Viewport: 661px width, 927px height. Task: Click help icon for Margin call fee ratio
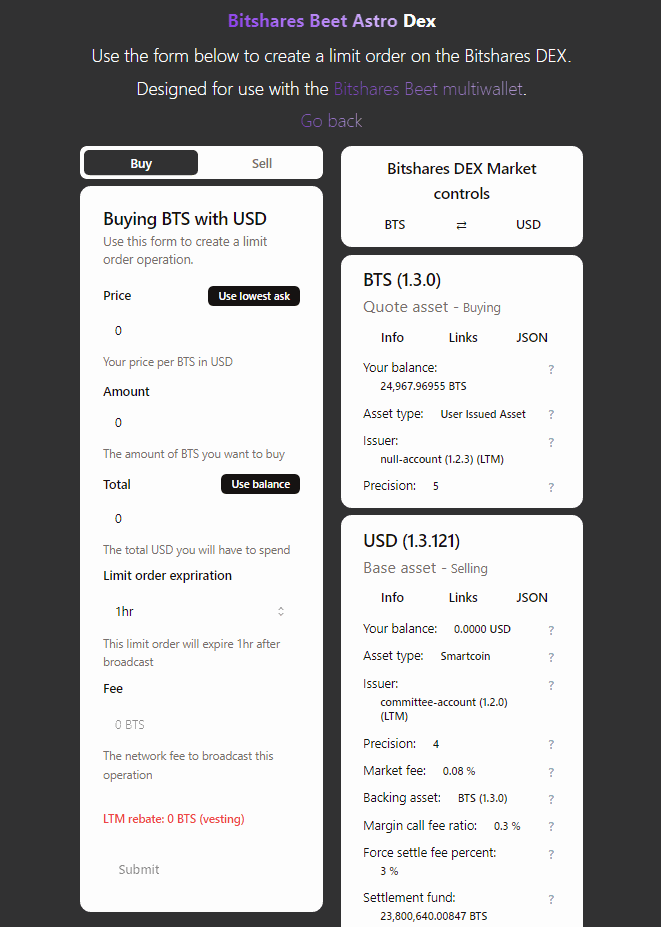pyautogui.click(x=551, y=826)
